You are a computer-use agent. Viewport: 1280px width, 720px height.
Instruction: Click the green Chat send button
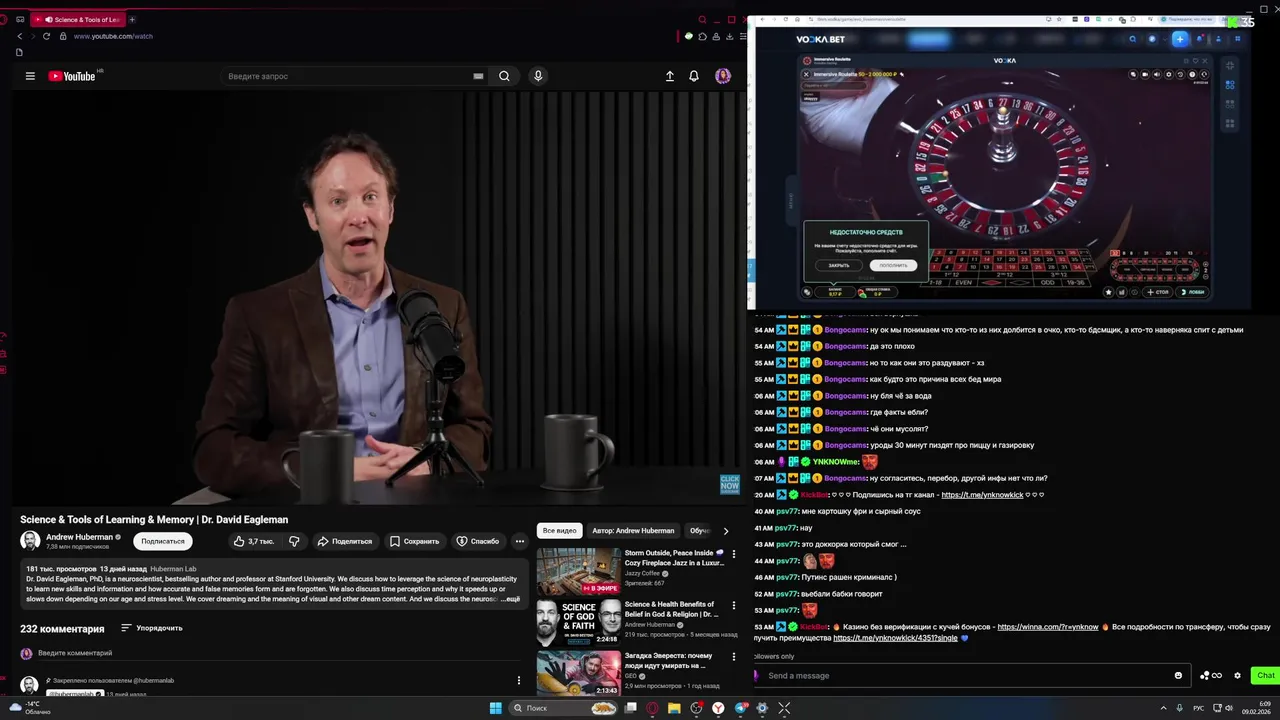[1265, 675]
